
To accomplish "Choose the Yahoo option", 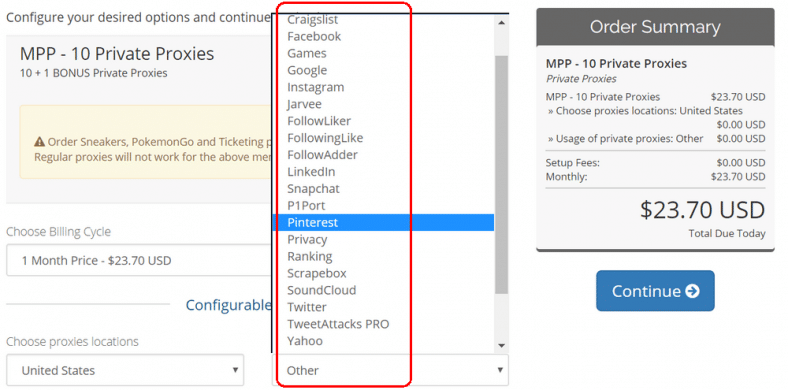I will coord(383,341).
